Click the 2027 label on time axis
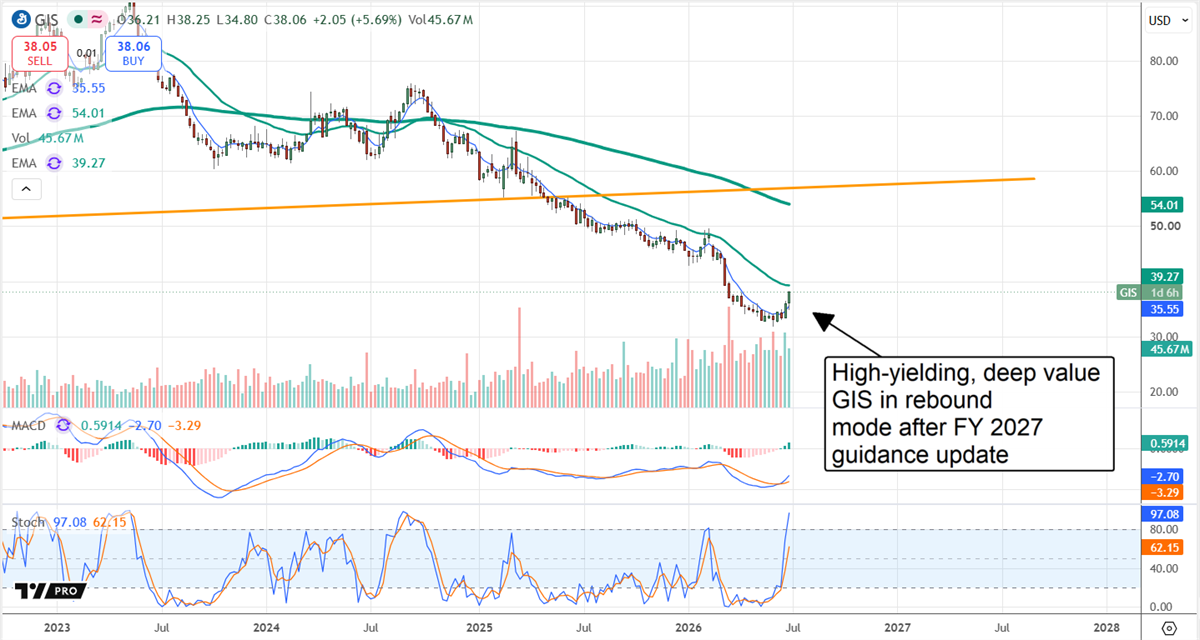Screen dimensions: 1200x640 coord(898,627)
